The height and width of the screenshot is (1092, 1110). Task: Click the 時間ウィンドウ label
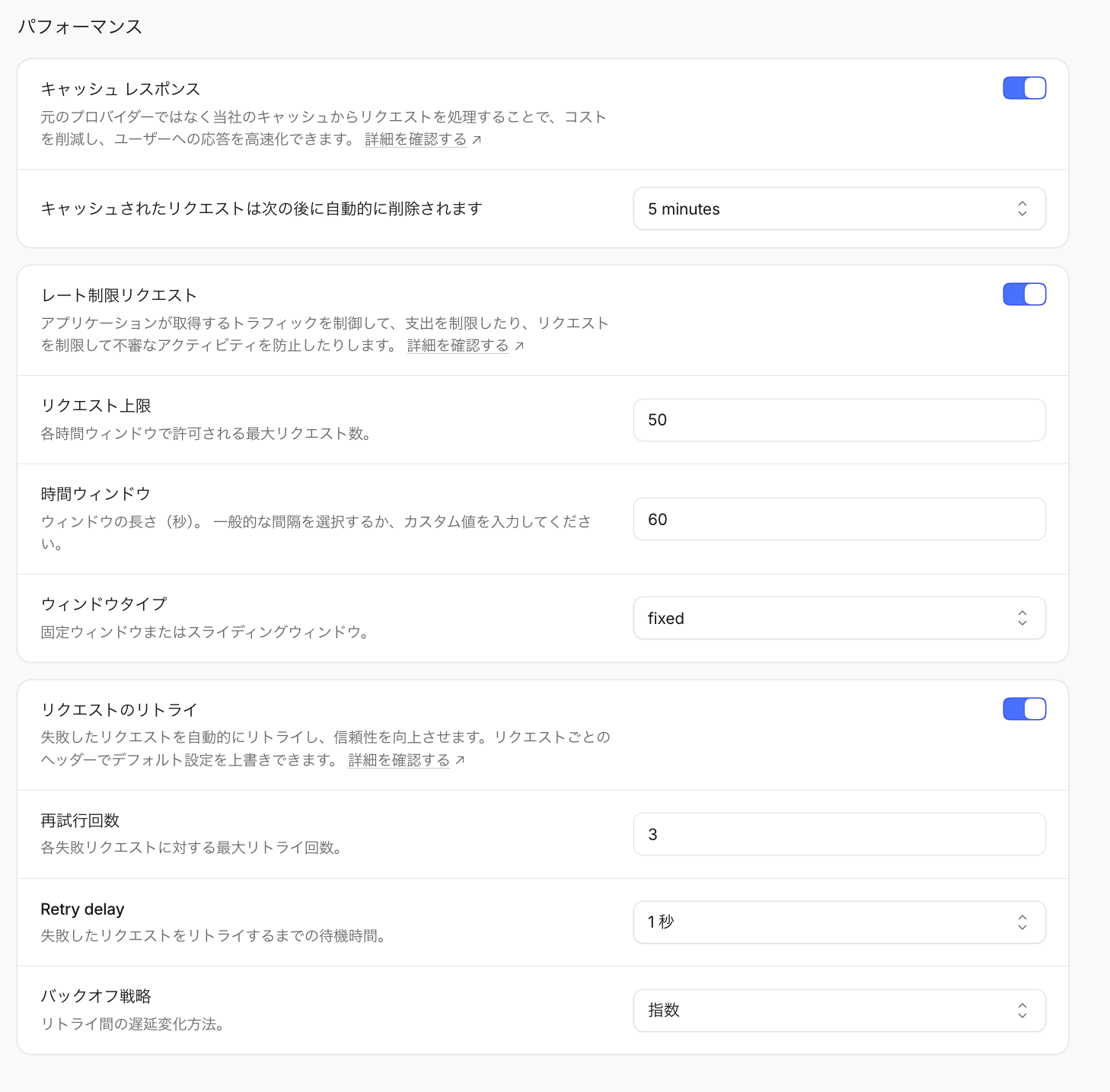click(96, 494)
